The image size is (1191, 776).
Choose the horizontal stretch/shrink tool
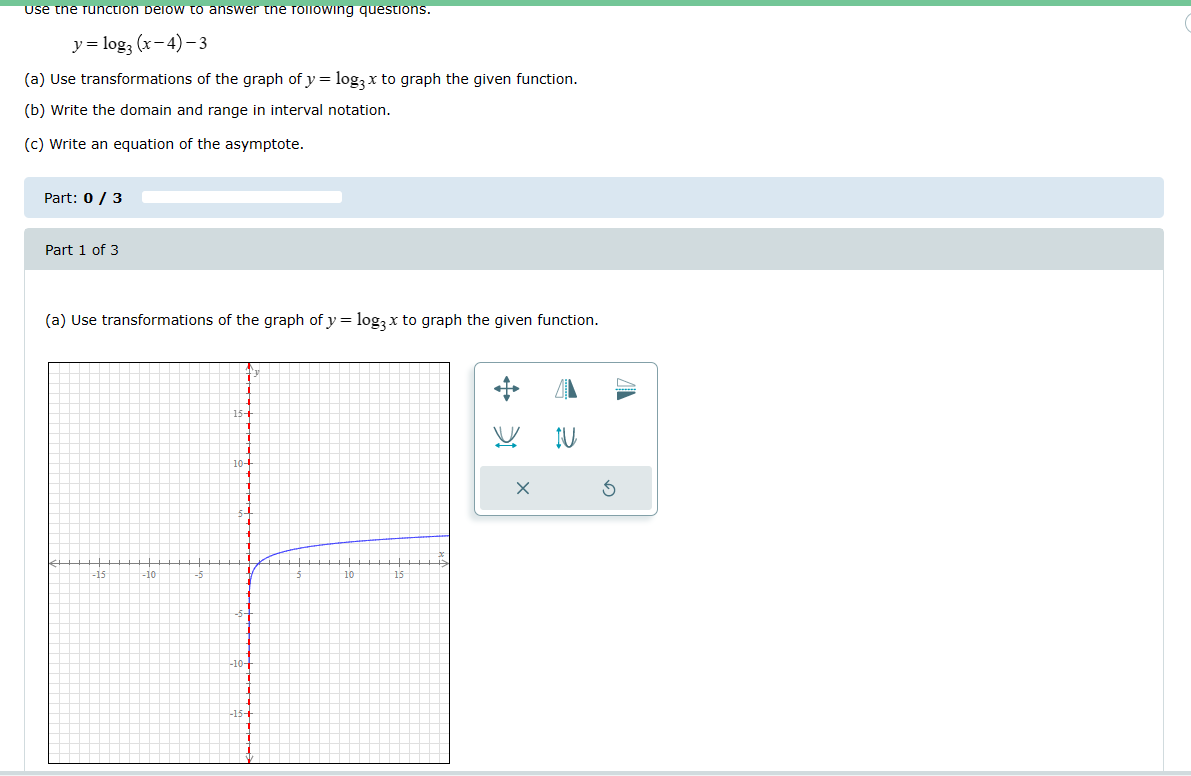(506, 436)
